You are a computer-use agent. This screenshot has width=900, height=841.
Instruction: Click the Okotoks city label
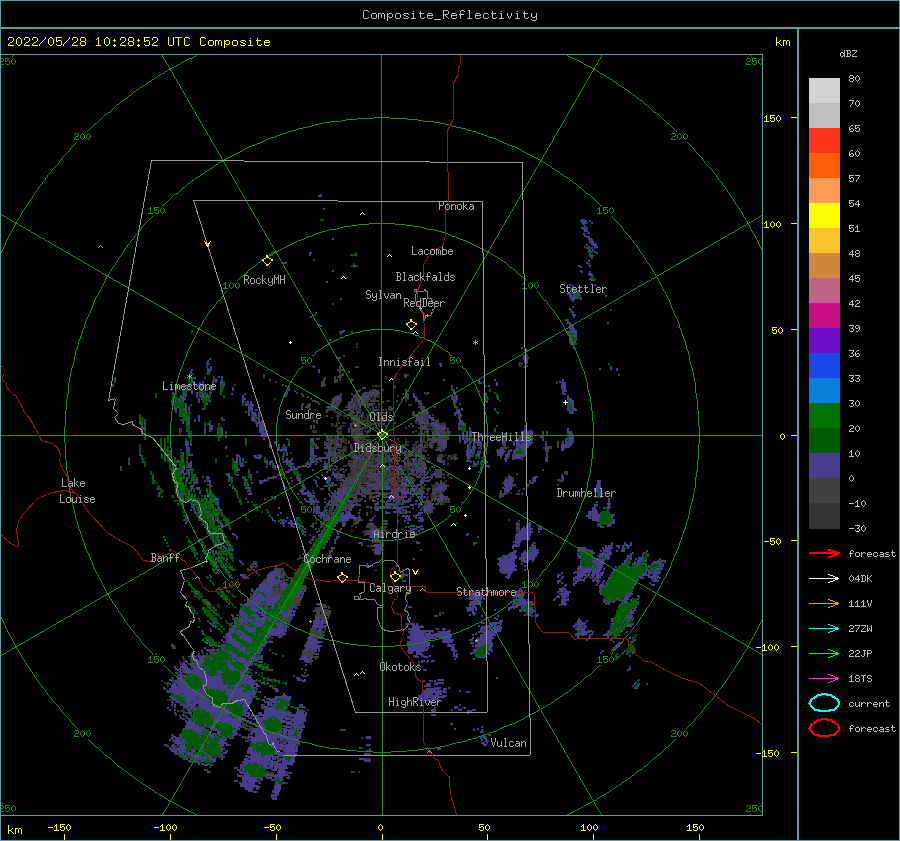(400, 666)
